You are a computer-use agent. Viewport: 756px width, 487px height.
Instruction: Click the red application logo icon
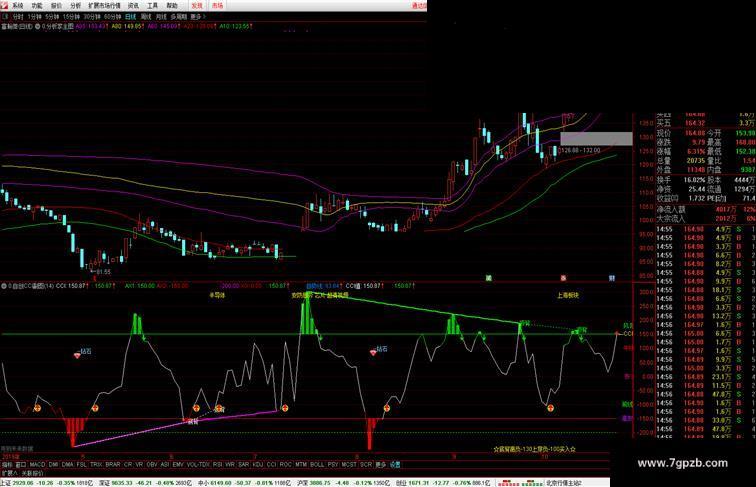[x=4, y=5]
